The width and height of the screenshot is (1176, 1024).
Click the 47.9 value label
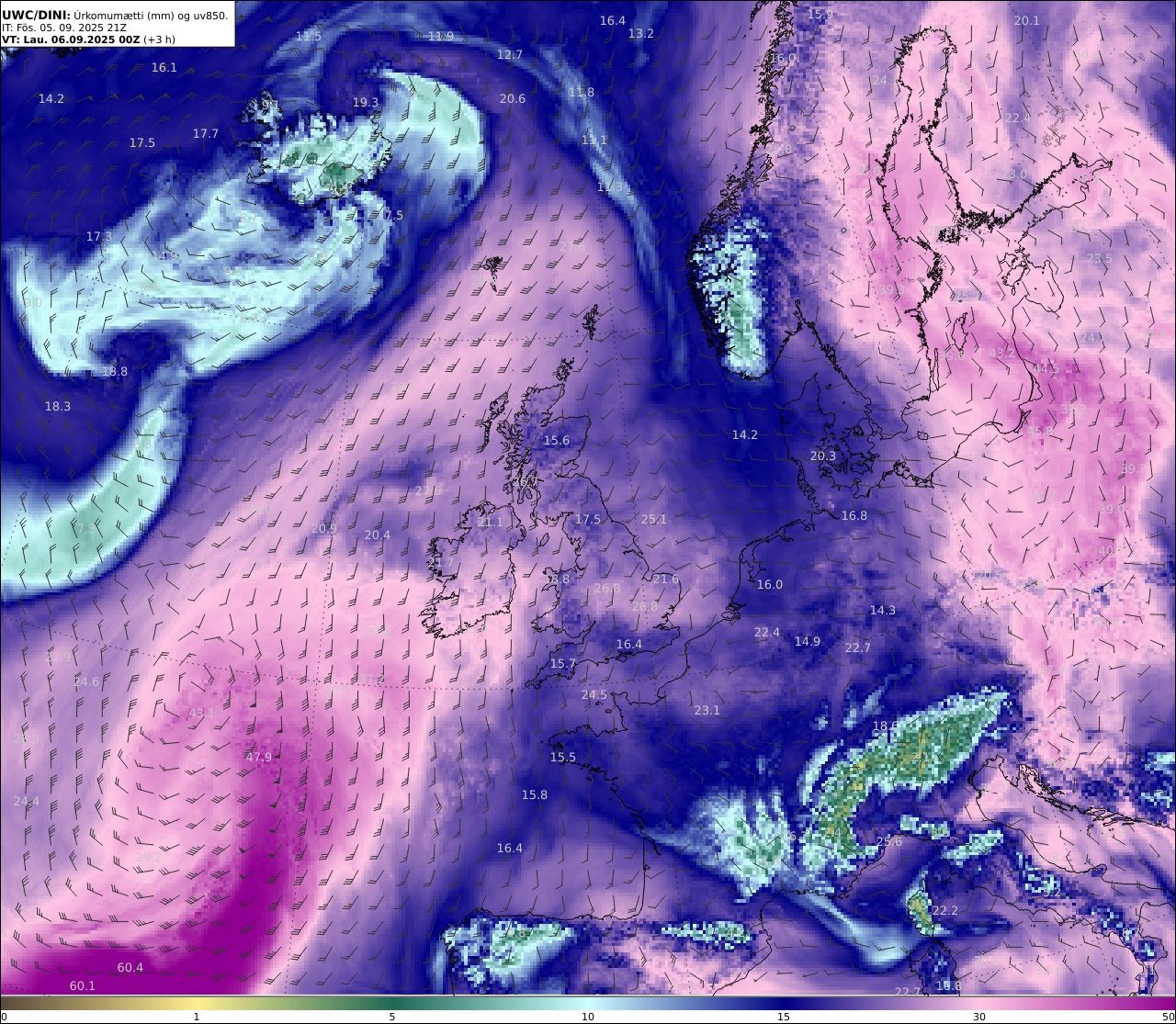258,757
